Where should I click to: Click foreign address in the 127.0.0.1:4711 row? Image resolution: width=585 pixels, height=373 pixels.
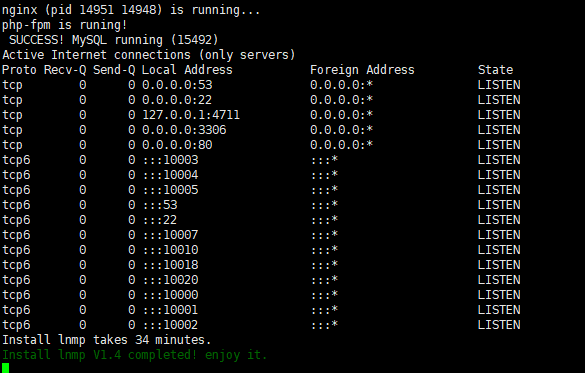[x=341, y=115]
